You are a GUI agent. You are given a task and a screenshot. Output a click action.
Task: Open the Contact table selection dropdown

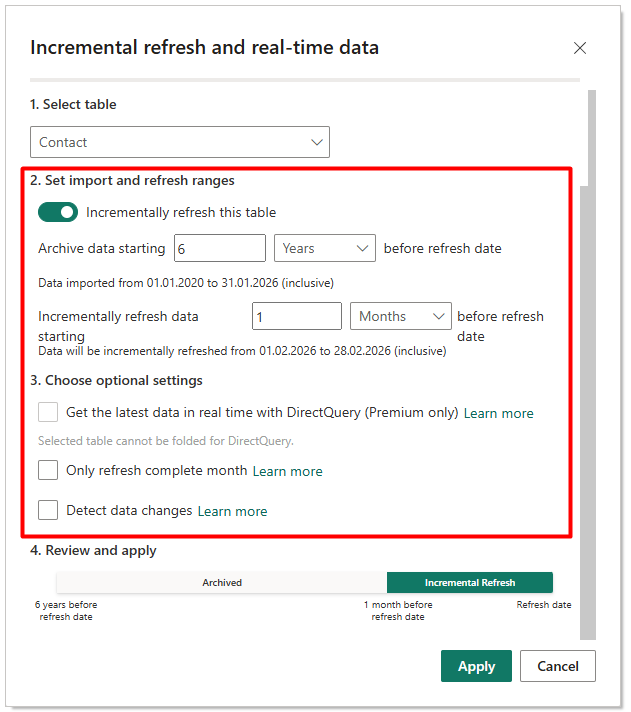pyautogui.click(x=180, y=142)
